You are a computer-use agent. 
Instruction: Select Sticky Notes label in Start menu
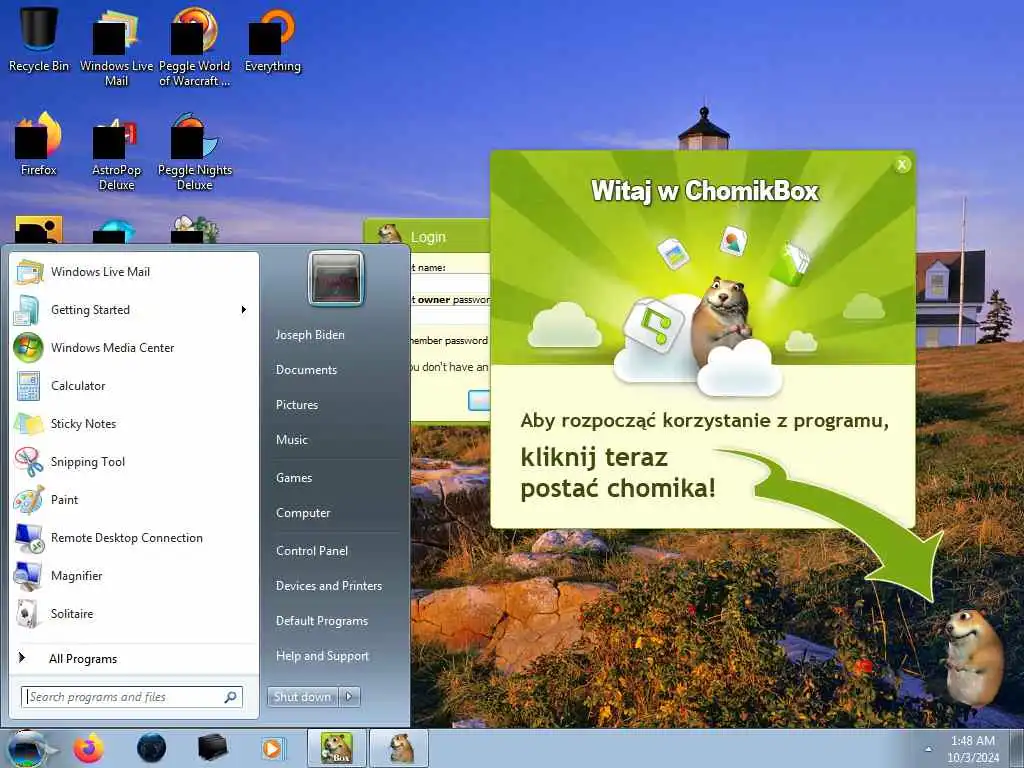coord(83,423)
